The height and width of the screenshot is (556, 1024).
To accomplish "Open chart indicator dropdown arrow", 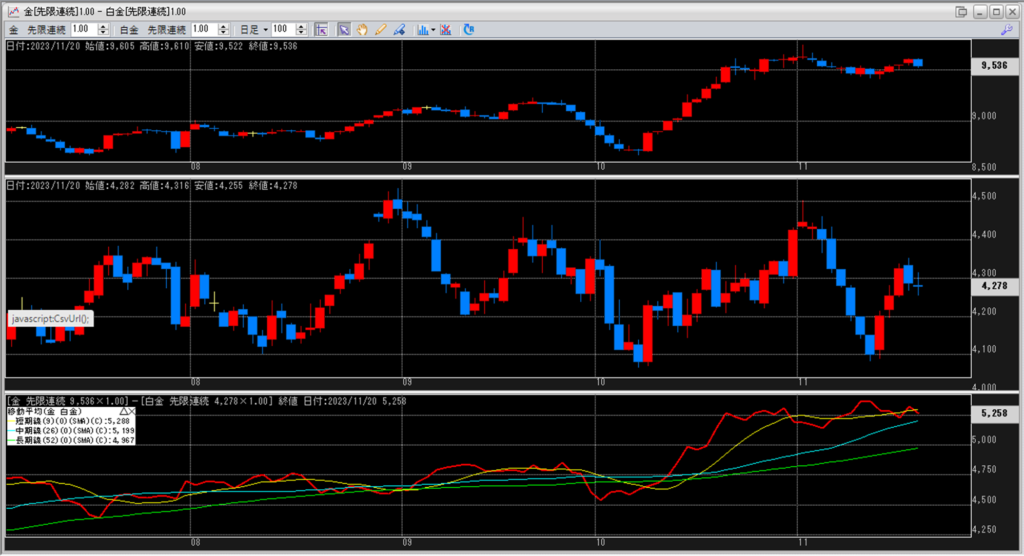I will point(432,30).
